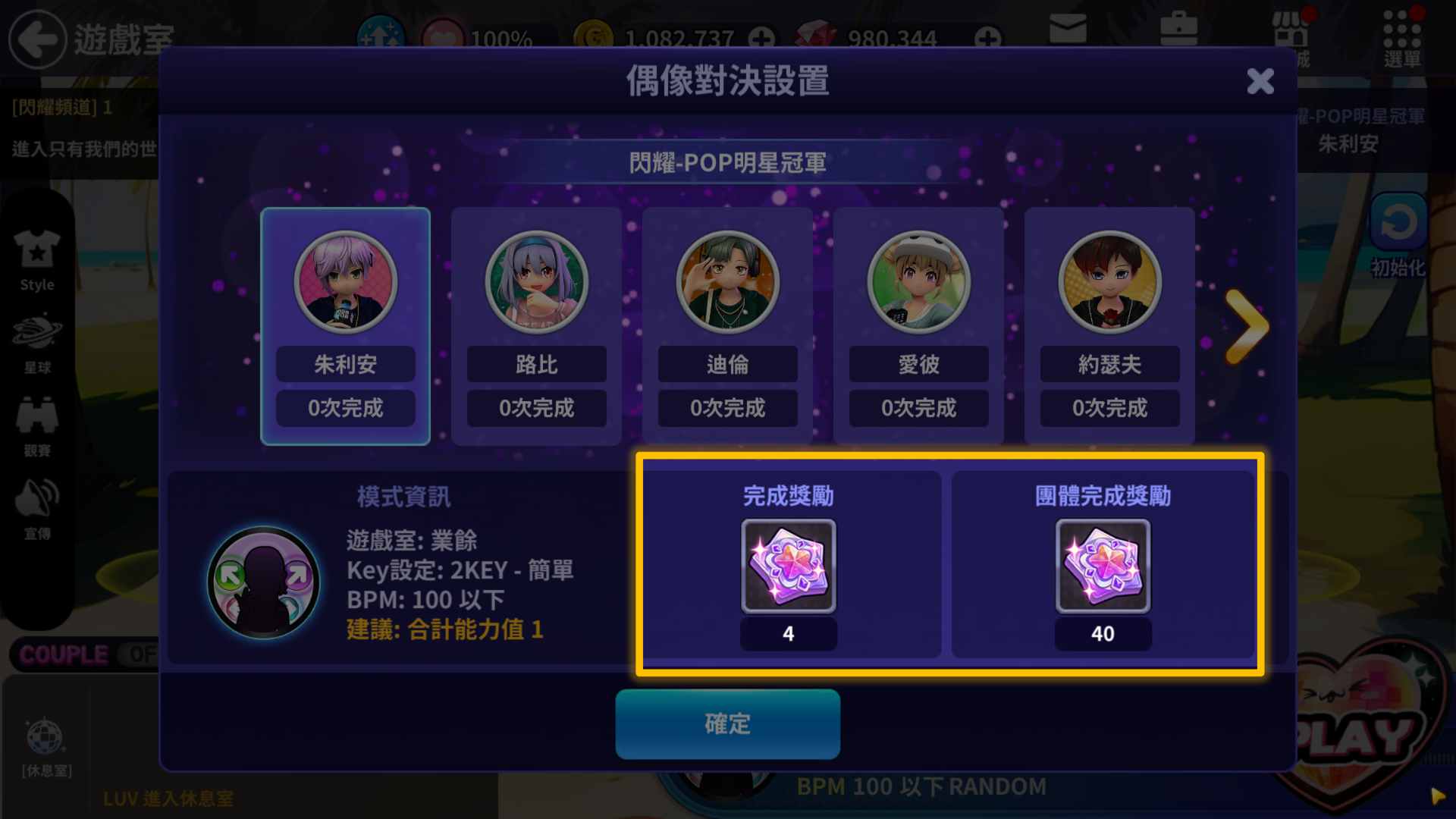1456x819 pixels.
Task: Toggle the COUPLE switch
Action: tap(83, 654)
